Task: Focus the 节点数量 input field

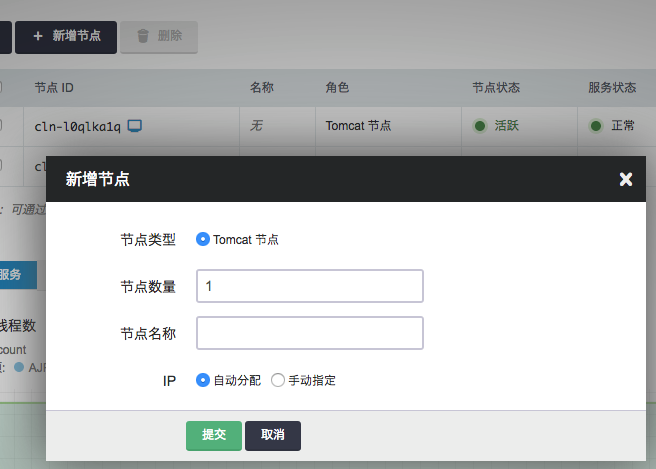Action: coord(310,286)
